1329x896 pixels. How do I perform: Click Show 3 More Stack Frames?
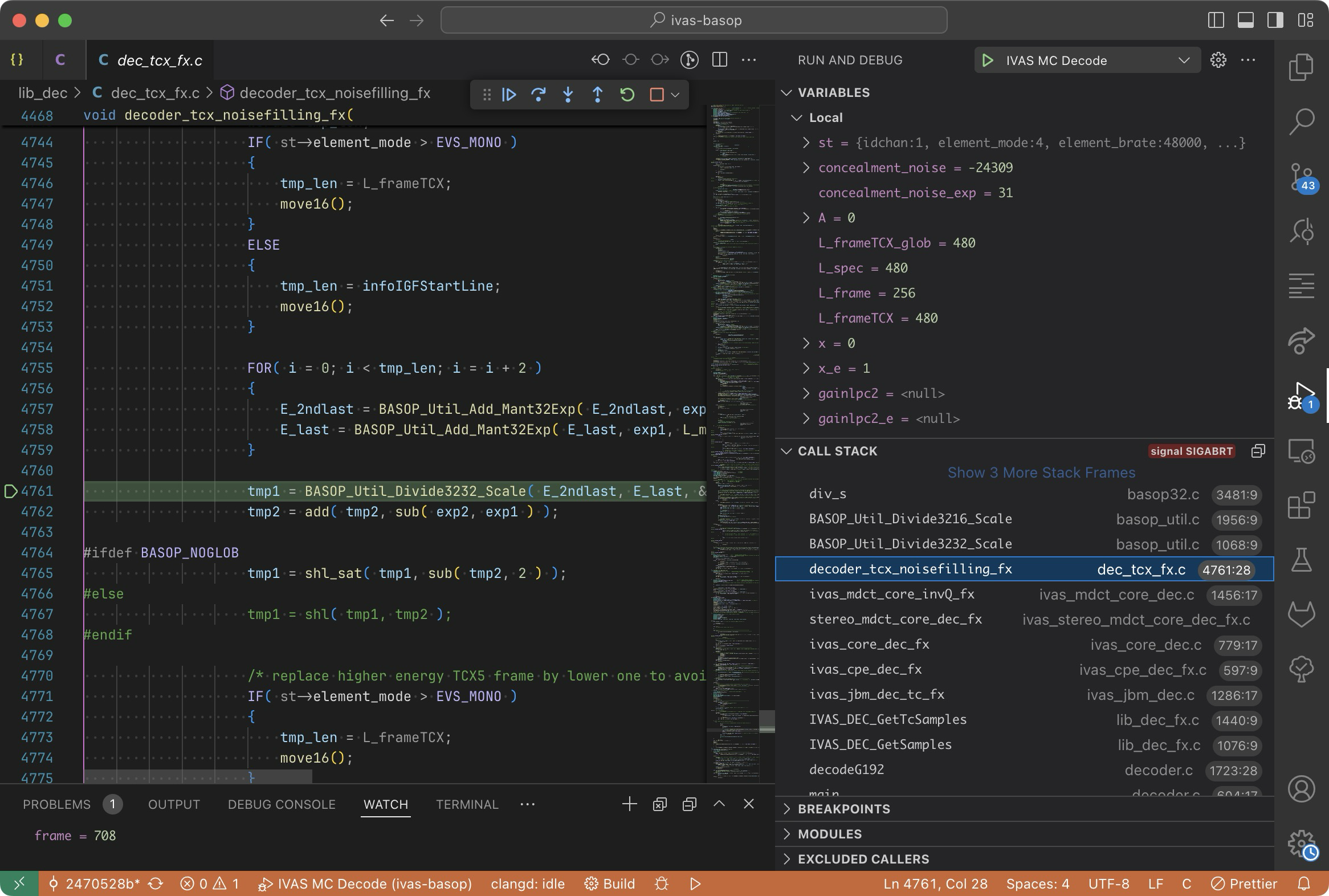1041,473
